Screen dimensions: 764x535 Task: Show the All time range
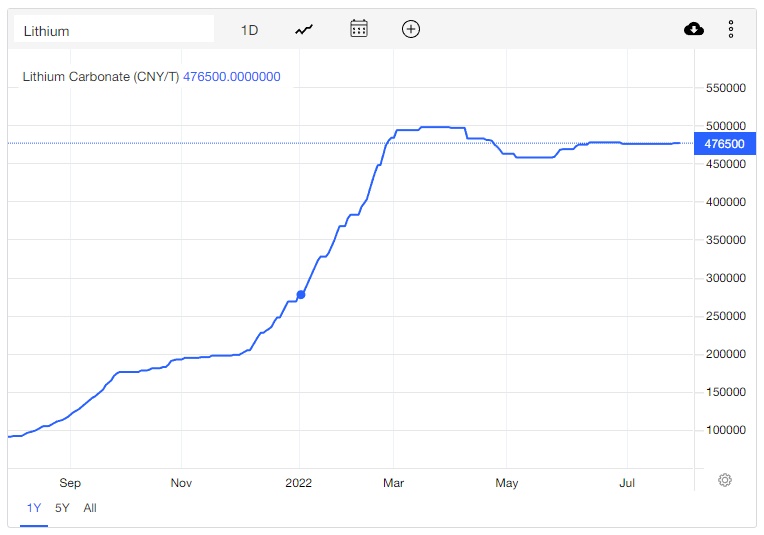90,508
